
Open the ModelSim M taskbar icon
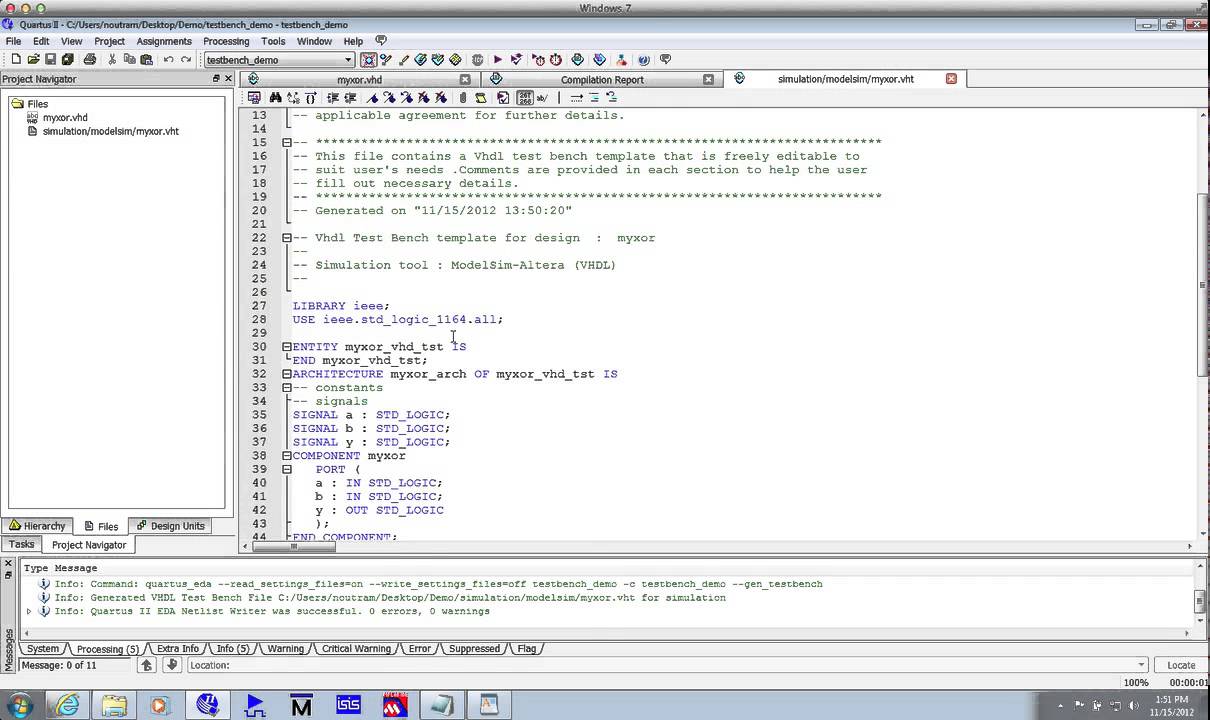(x=301, y=705)
